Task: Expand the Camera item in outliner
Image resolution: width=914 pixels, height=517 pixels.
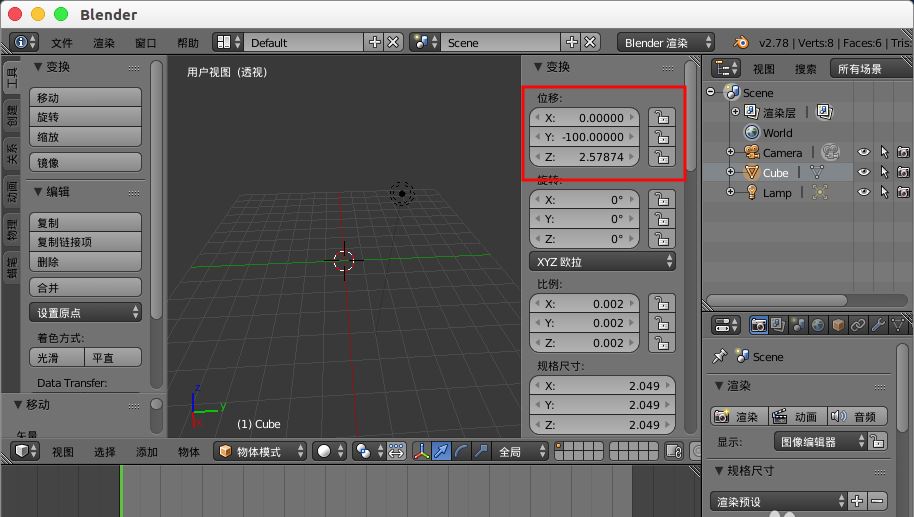Action: 731,153
